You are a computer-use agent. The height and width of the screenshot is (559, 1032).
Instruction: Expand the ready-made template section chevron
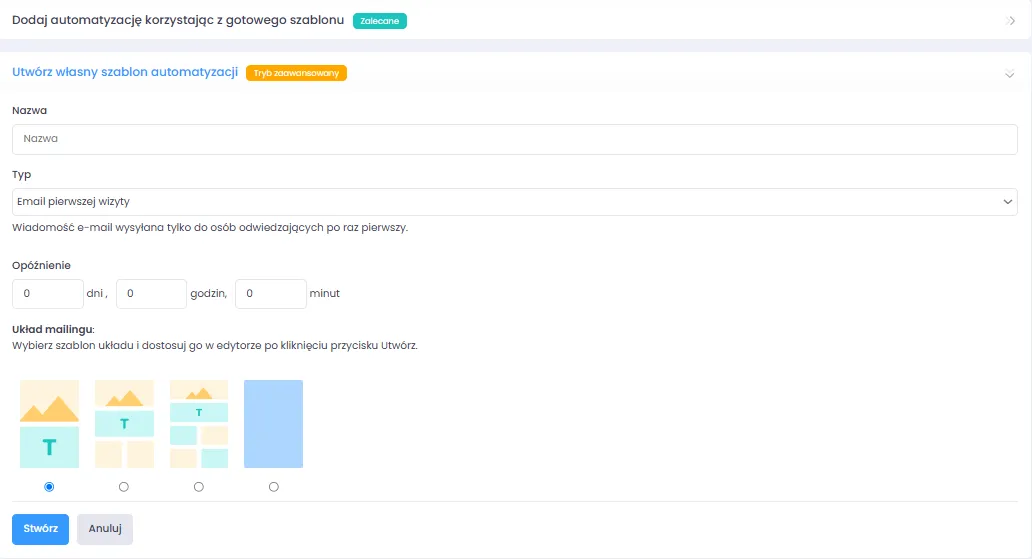coord(1010,21)
